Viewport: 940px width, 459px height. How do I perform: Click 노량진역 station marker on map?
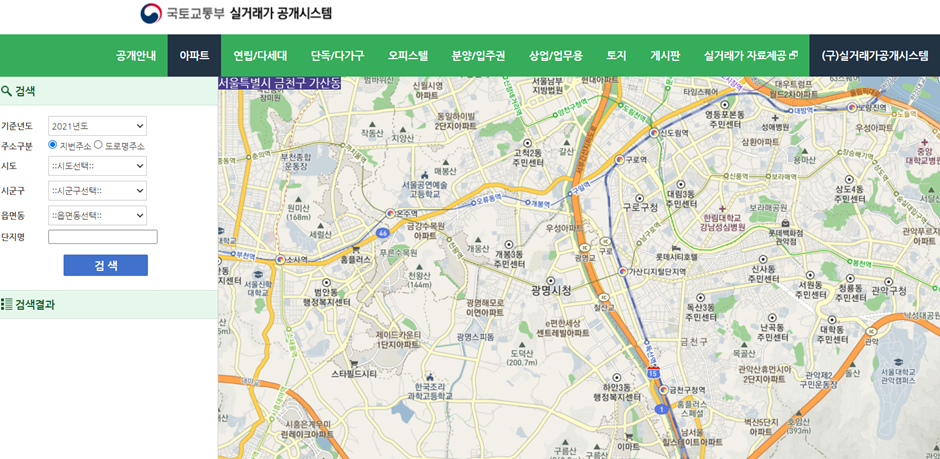[x=851, y=107]
